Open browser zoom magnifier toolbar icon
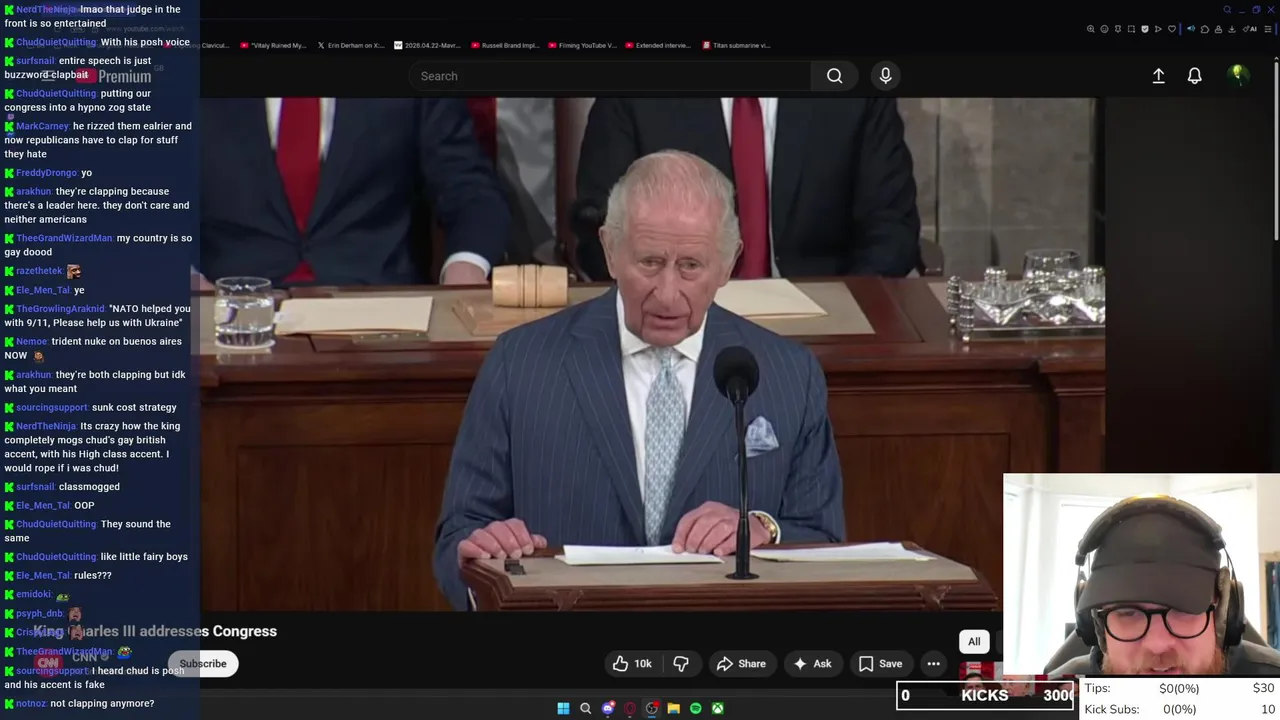 coord(1091,29)
